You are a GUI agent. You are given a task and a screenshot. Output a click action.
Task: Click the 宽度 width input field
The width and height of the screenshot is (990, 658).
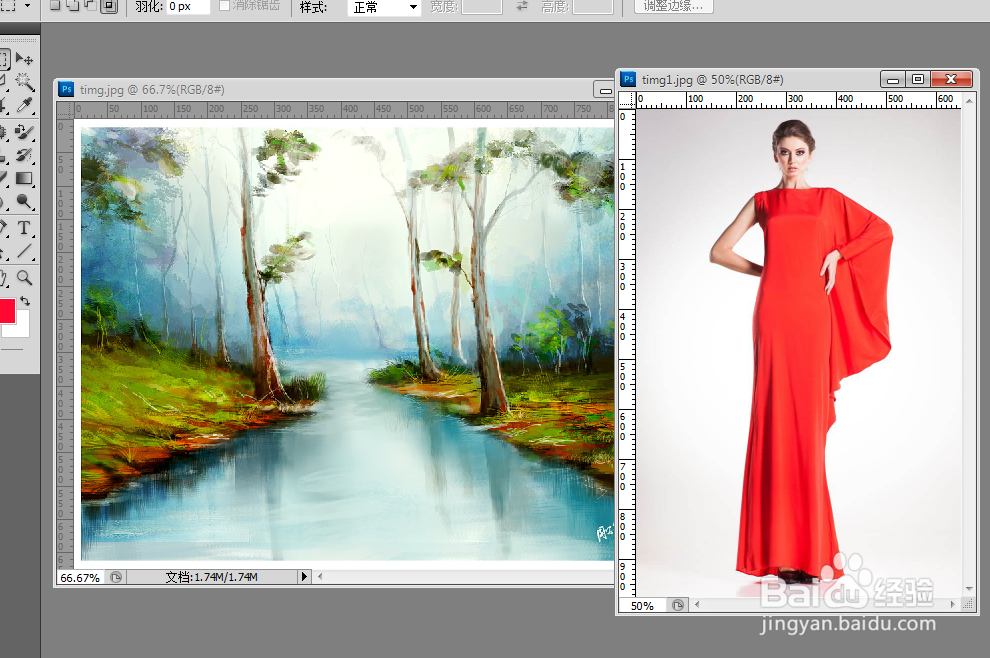click(482, 7)
